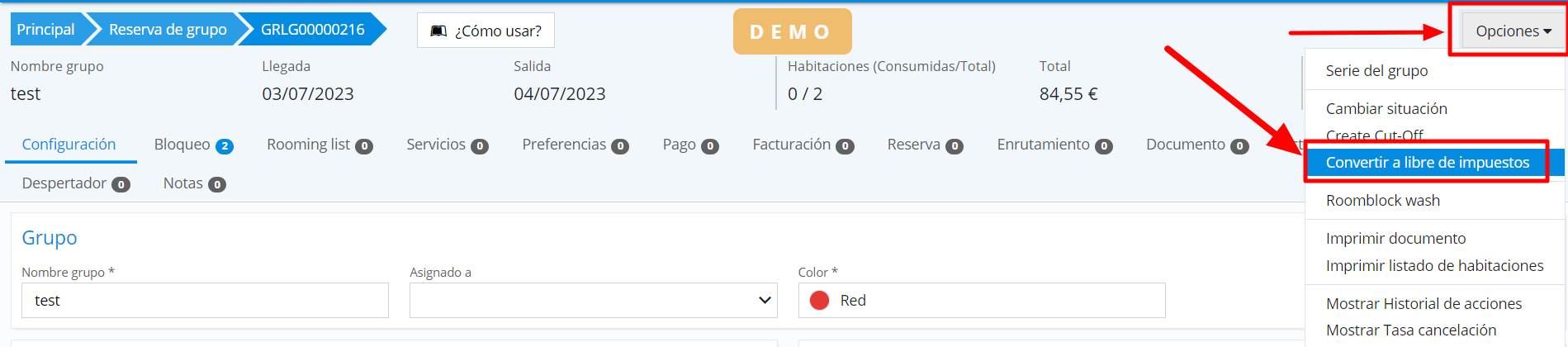Open the Opciones dropdown menu

(x=1512, y=31)
